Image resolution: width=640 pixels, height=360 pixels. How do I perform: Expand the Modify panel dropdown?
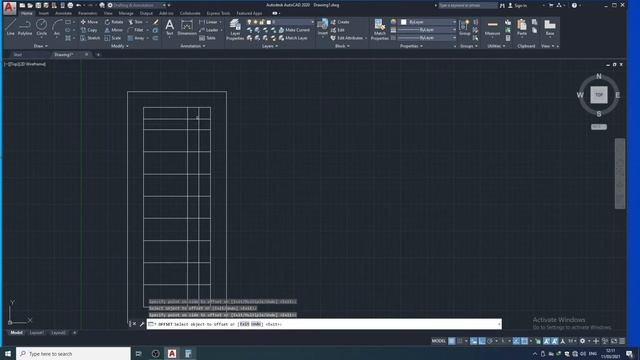tap(120, 46)
